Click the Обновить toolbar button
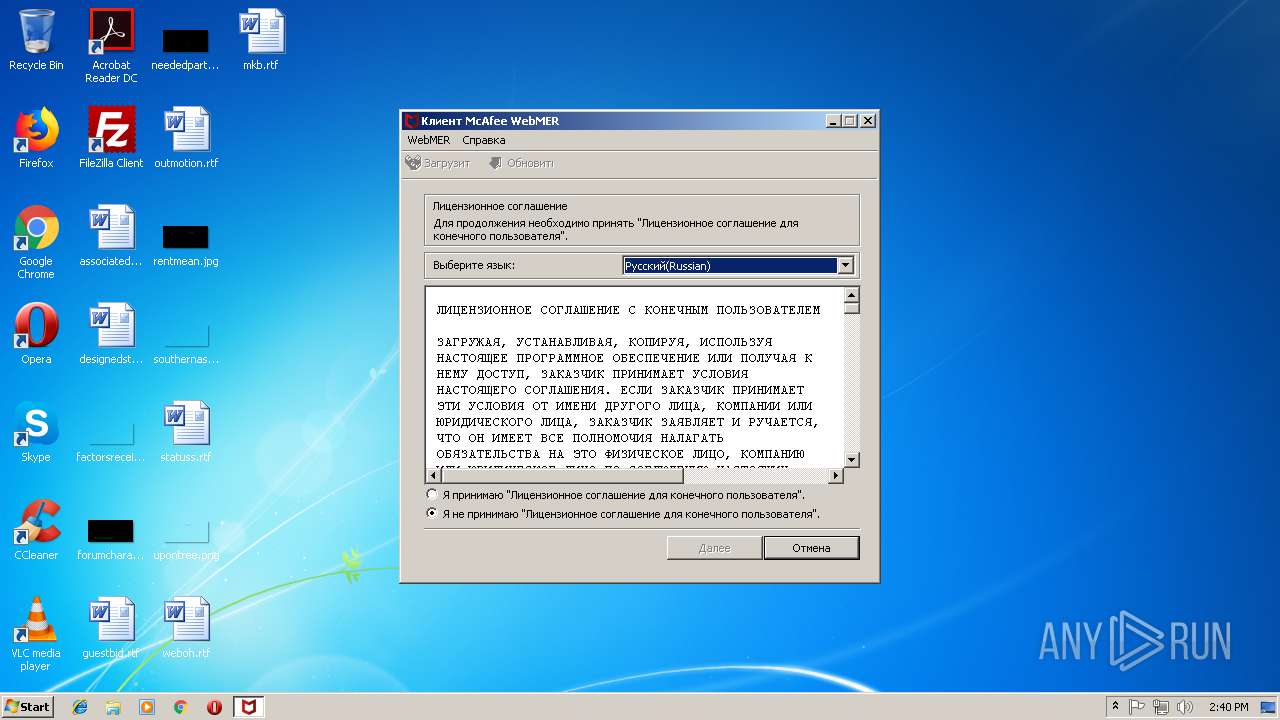Image resolution: width=1280 pixels, height=720 pixels. (521, 163)
